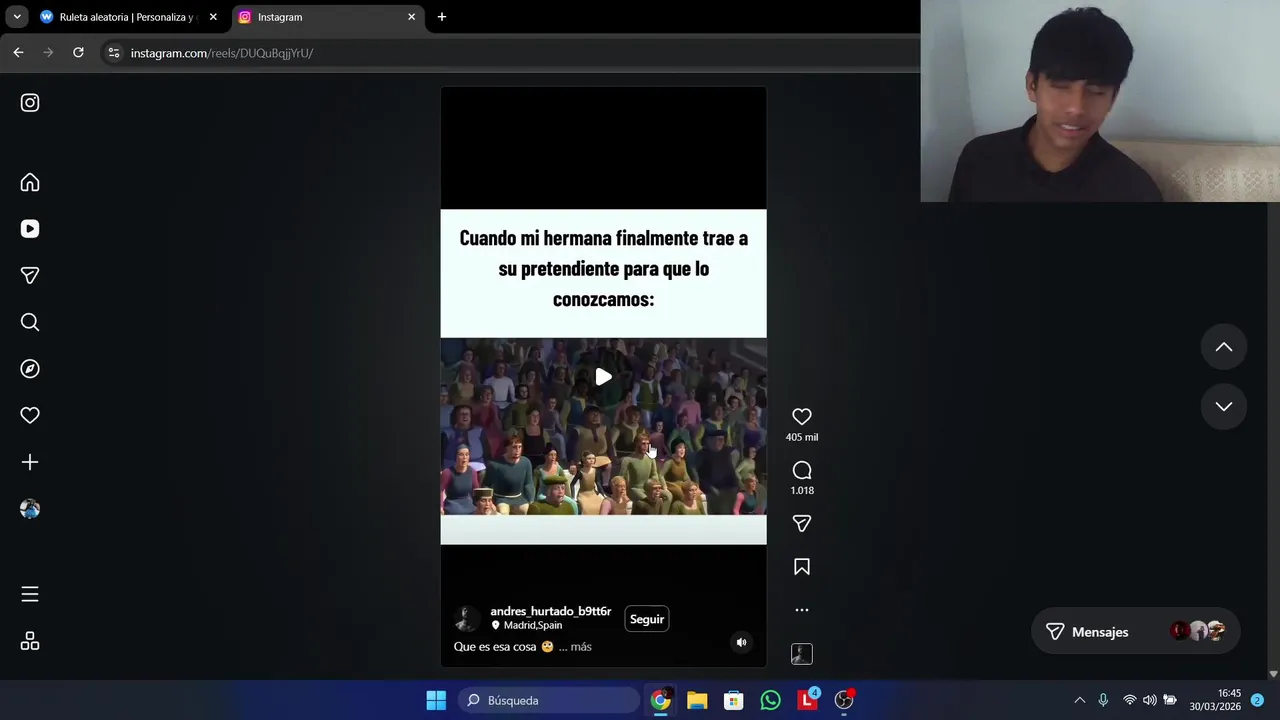Close the Instagram tab

411,17
